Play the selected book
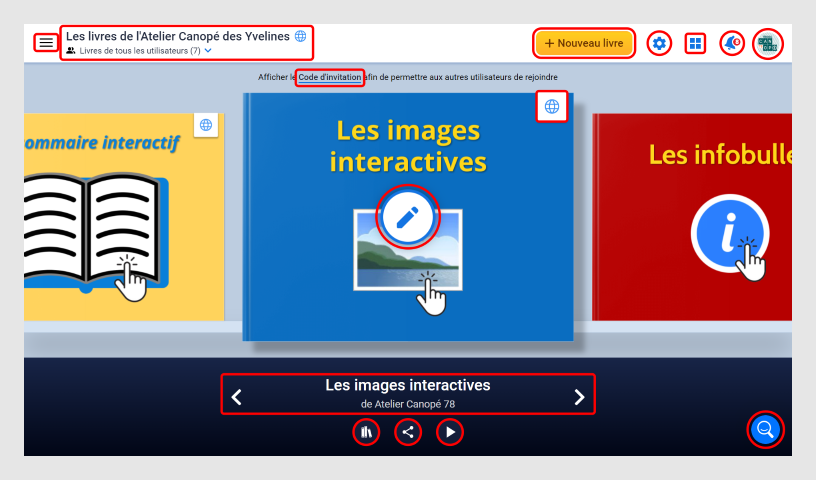The image size is (816, 480). pyautogui.click(x=450, y=432)
